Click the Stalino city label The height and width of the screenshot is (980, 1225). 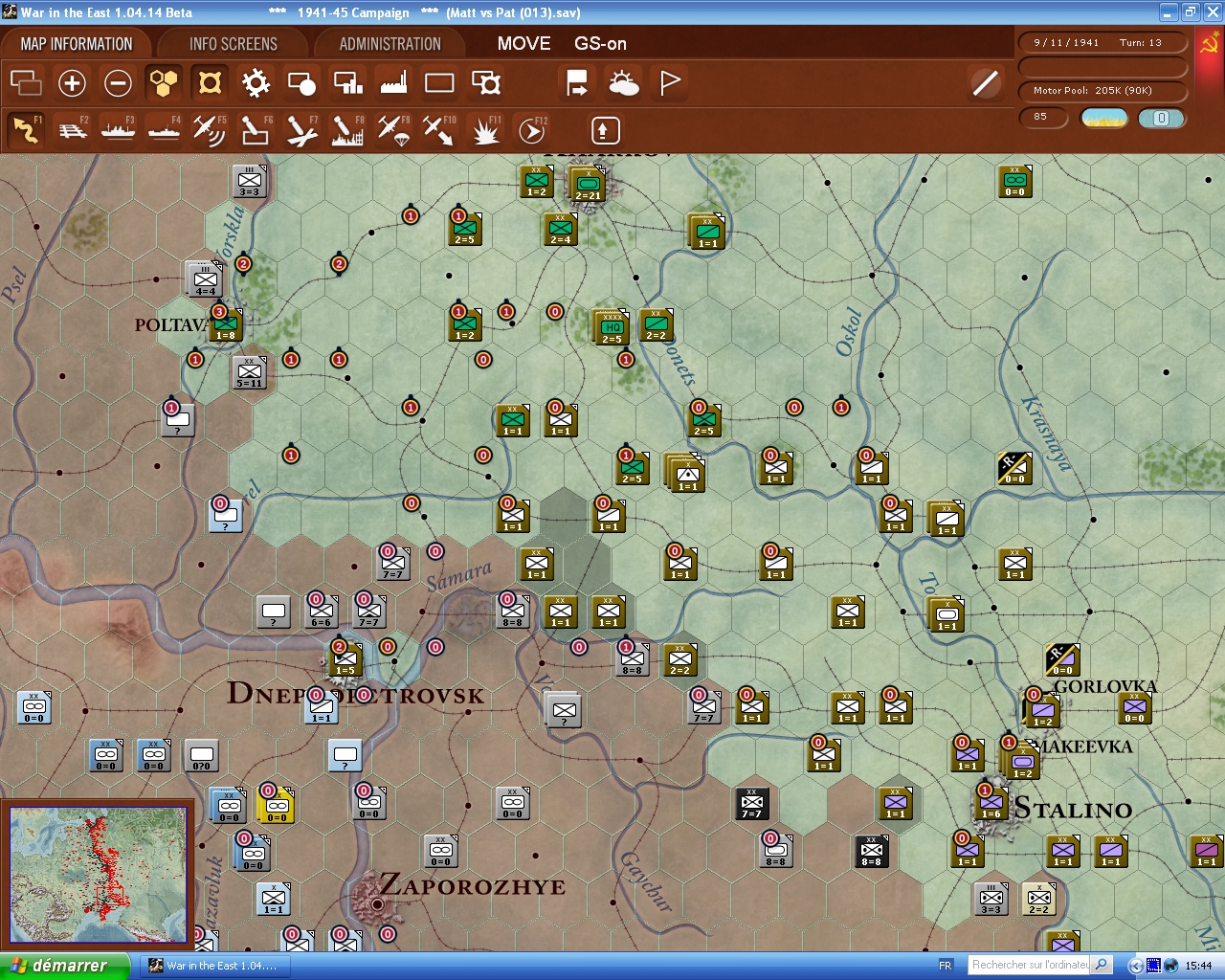pyautogui.click(x=1073, y=809)
